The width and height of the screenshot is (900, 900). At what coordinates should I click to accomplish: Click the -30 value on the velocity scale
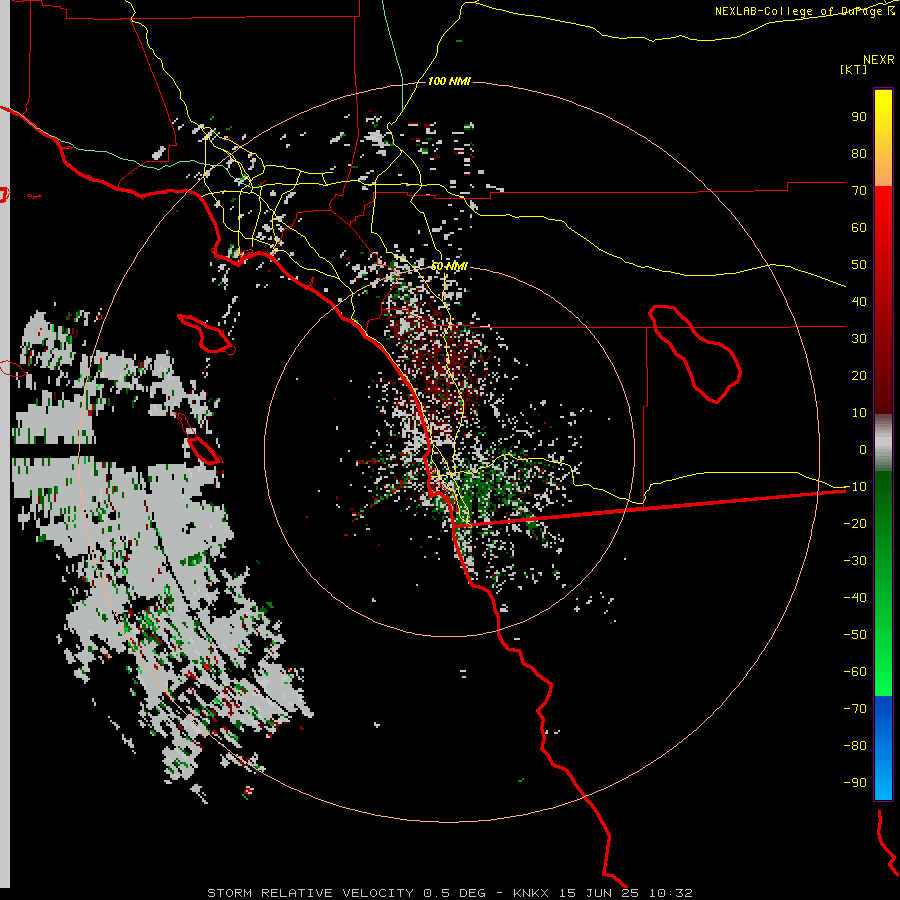click(x=855, y=561)
